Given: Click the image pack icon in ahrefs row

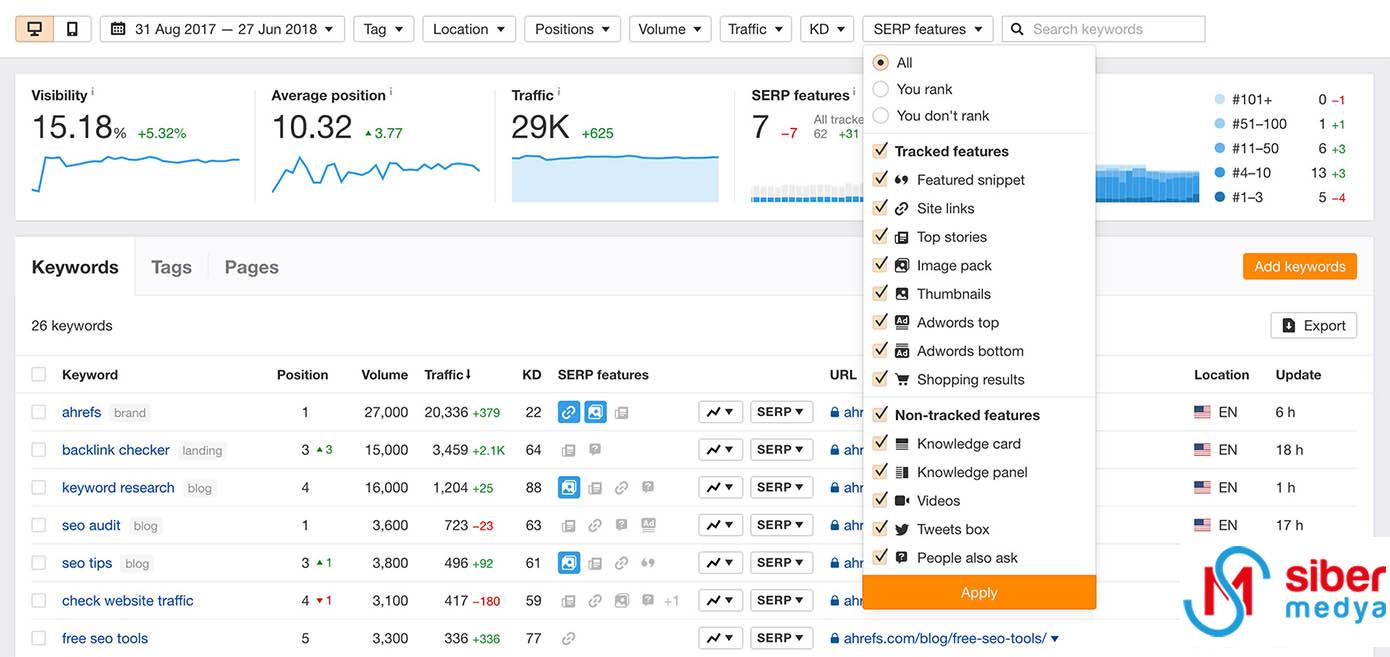Looking at the screenshot, I should tap(595, 412).
